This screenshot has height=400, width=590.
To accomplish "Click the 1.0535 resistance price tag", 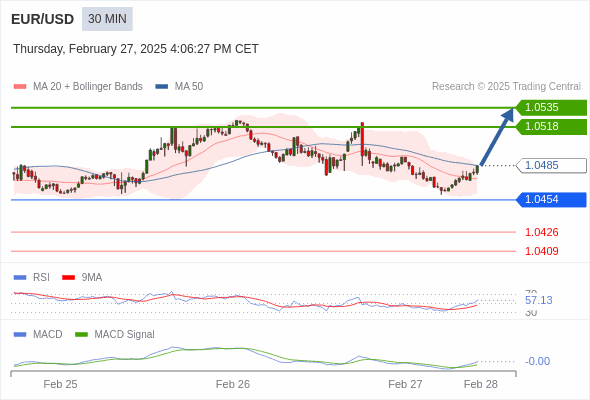I will pos(551,108).
